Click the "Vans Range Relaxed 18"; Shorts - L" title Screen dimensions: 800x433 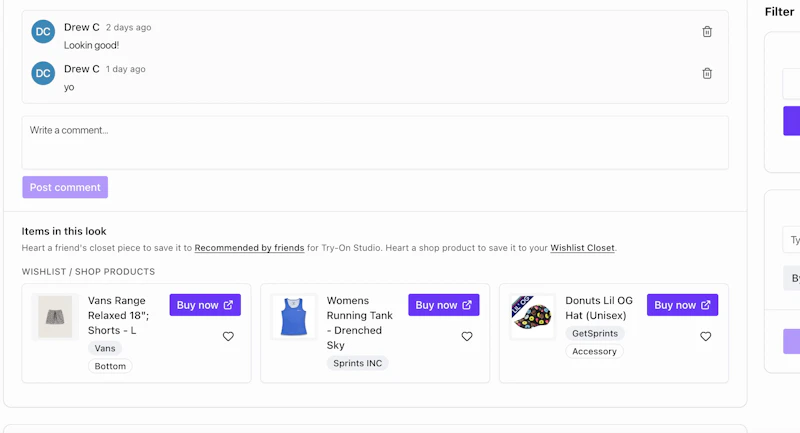pyautogui.click(x=118, y=315)
